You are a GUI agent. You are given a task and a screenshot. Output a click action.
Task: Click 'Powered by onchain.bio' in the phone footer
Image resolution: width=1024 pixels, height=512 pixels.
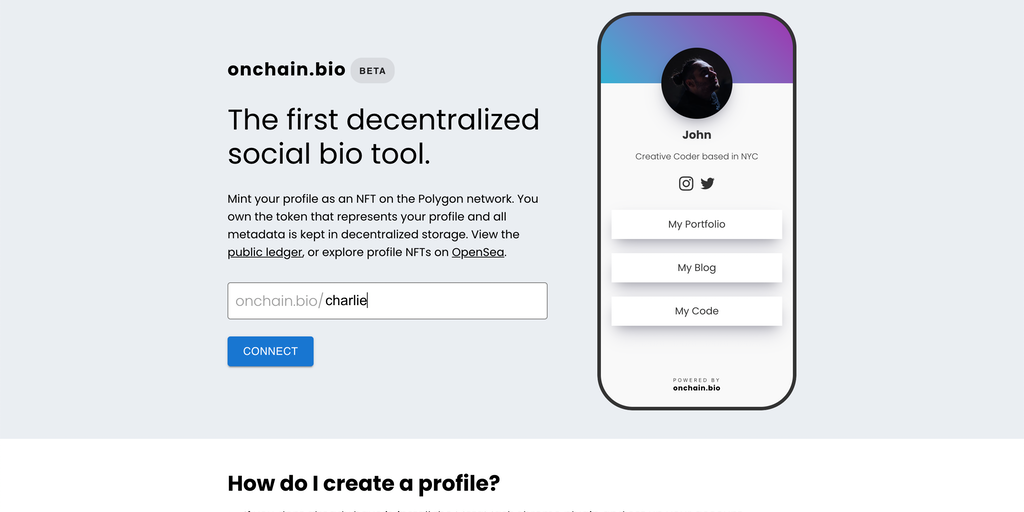[697, 384]
